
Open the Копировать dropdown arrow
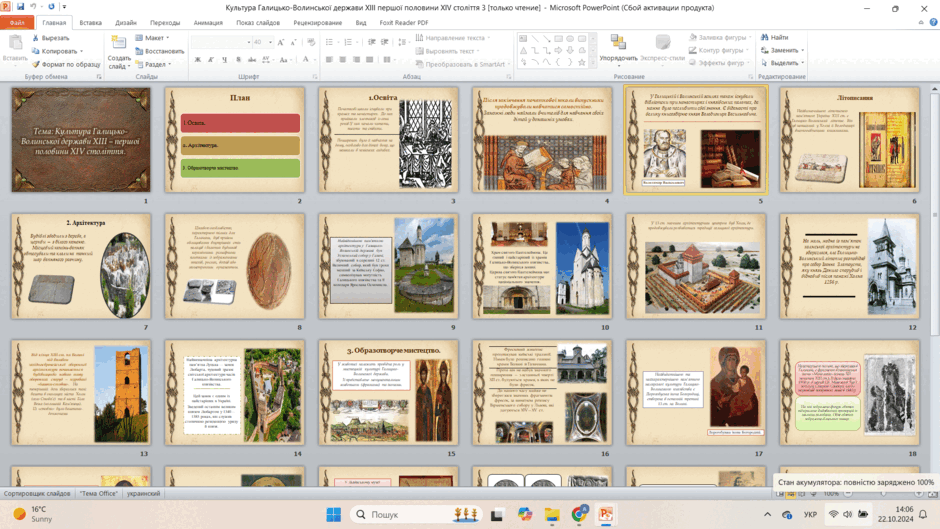[82, 51]
